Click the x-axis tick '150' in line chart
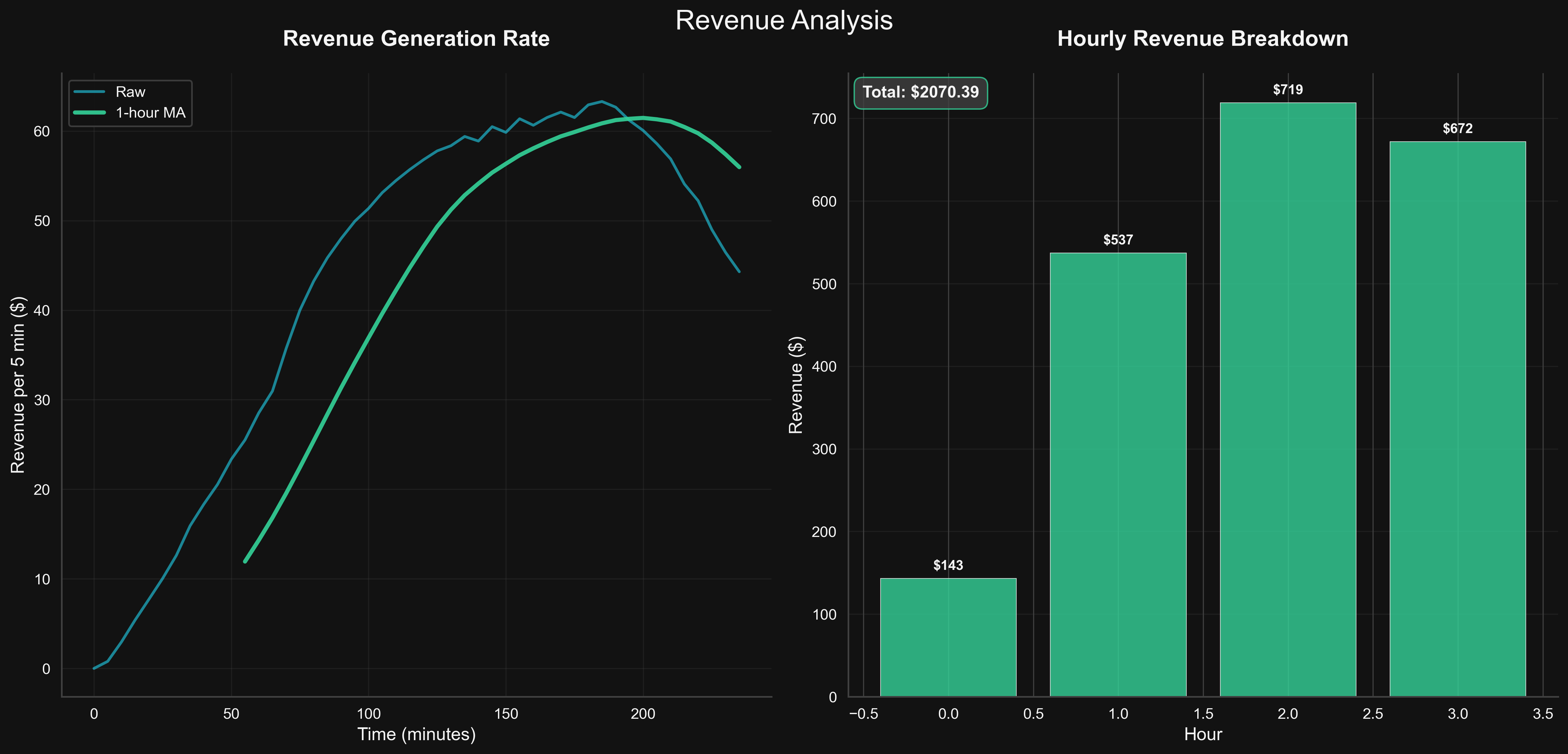 coord(506,714)
